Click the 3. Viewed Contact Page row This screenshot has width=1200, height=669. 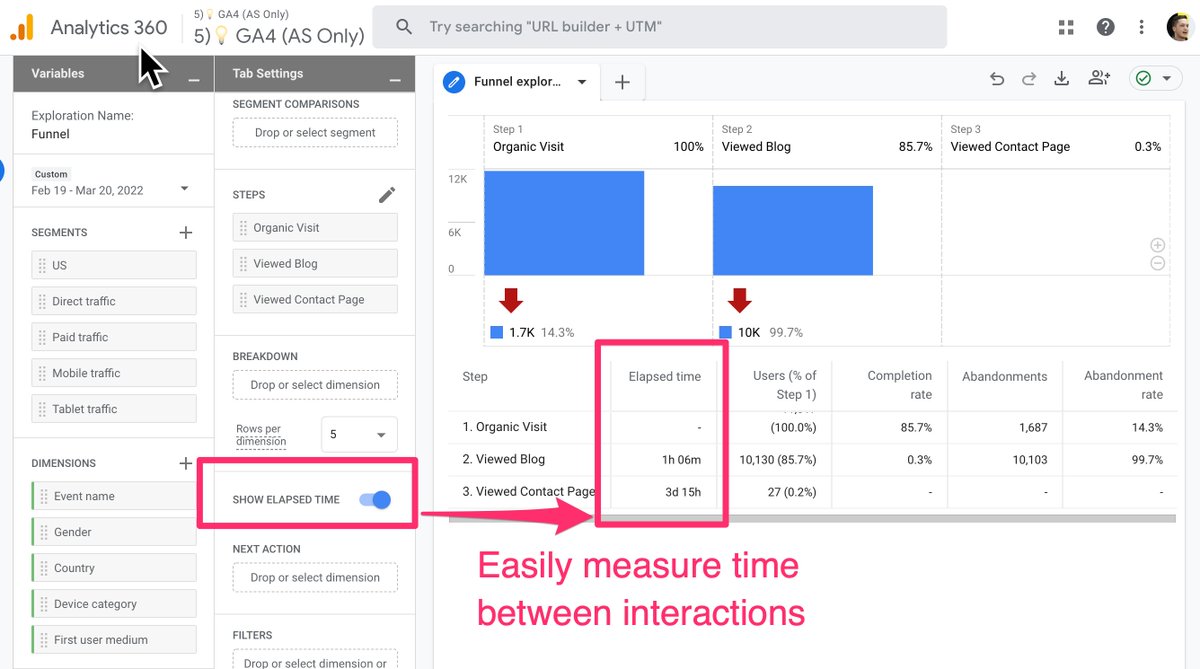[812, 491]
